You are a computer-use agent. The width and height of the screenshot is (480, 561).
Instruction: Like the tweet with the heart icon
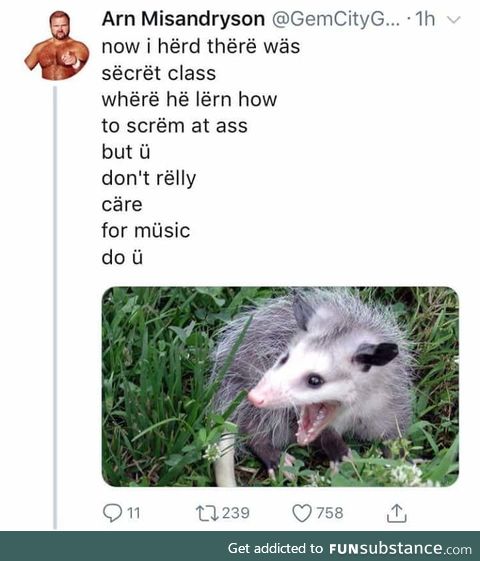click(302, 513)
